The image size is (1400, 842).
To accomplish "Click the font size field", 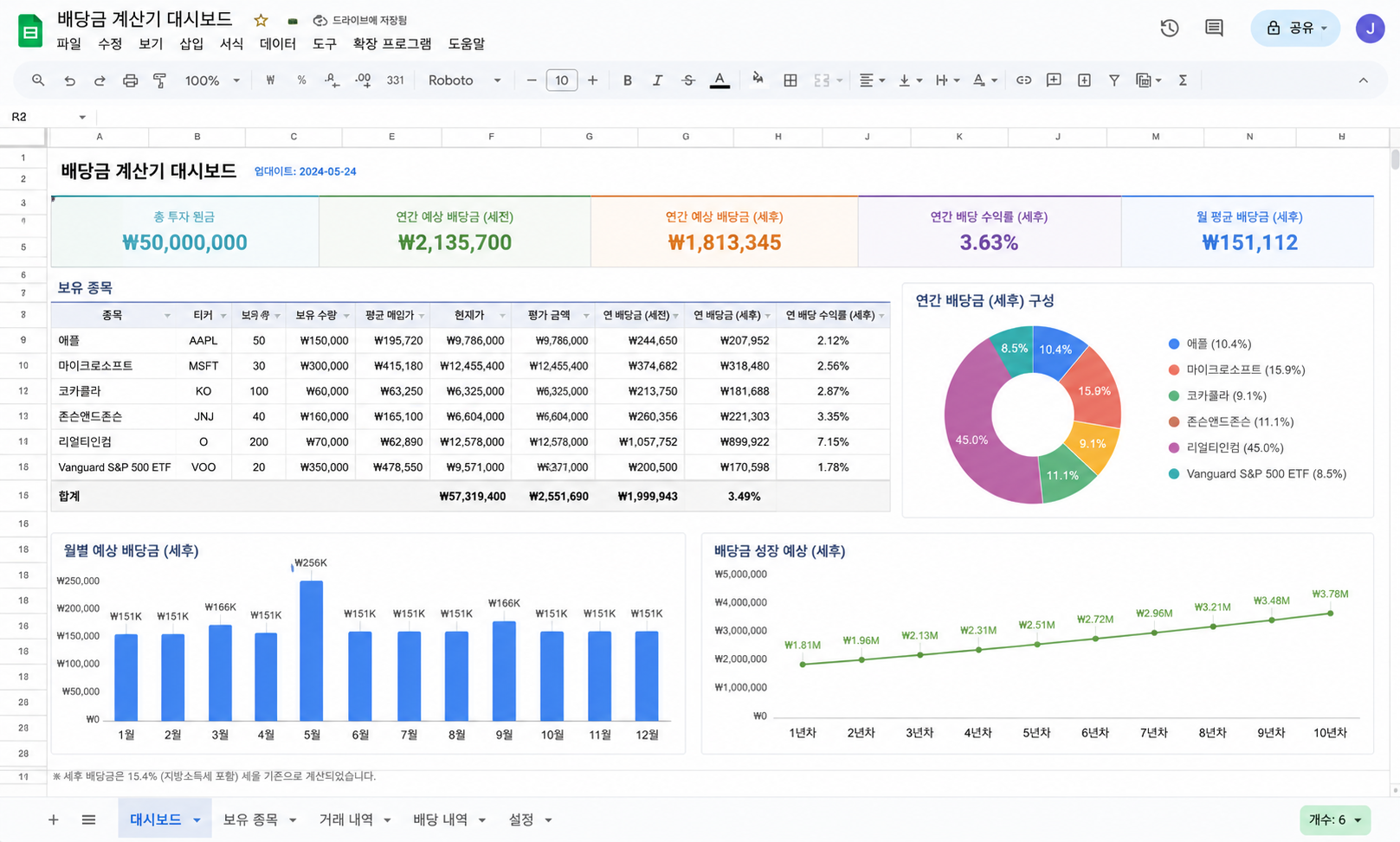I will coord(562,80).
